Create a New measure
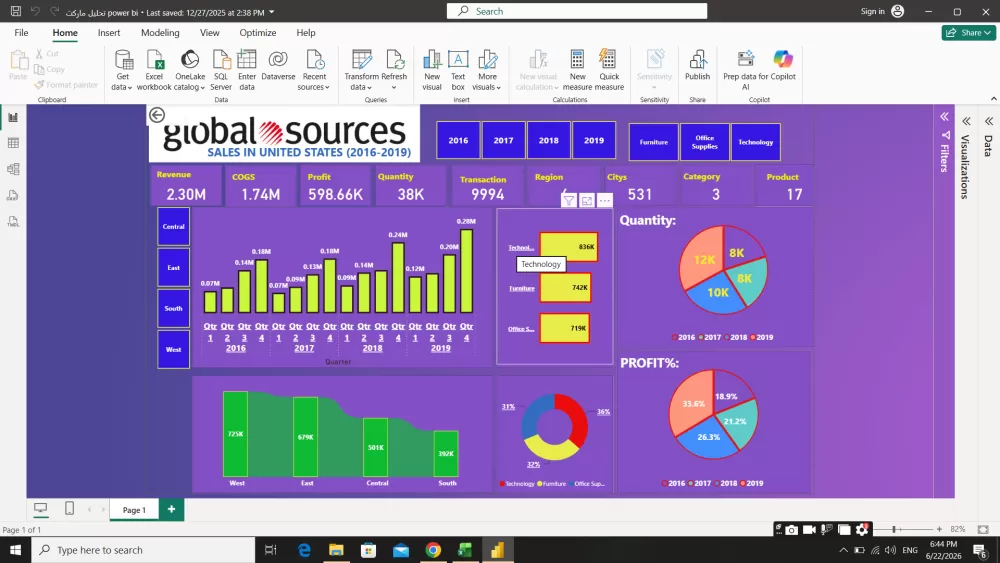 [577, 70]
